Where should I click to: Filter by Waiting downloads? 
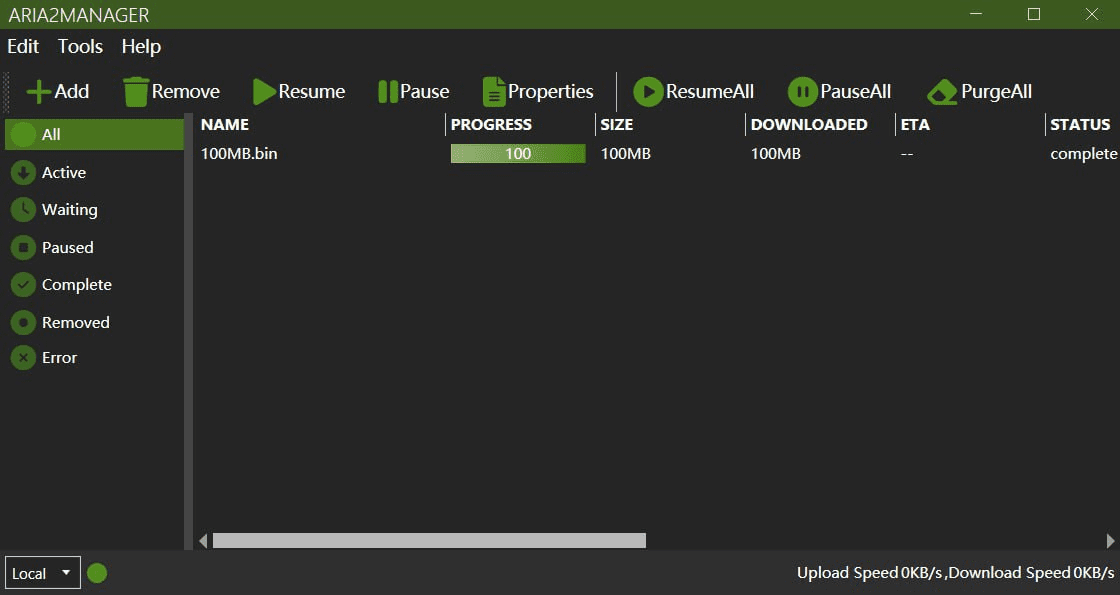click(69, 210)
